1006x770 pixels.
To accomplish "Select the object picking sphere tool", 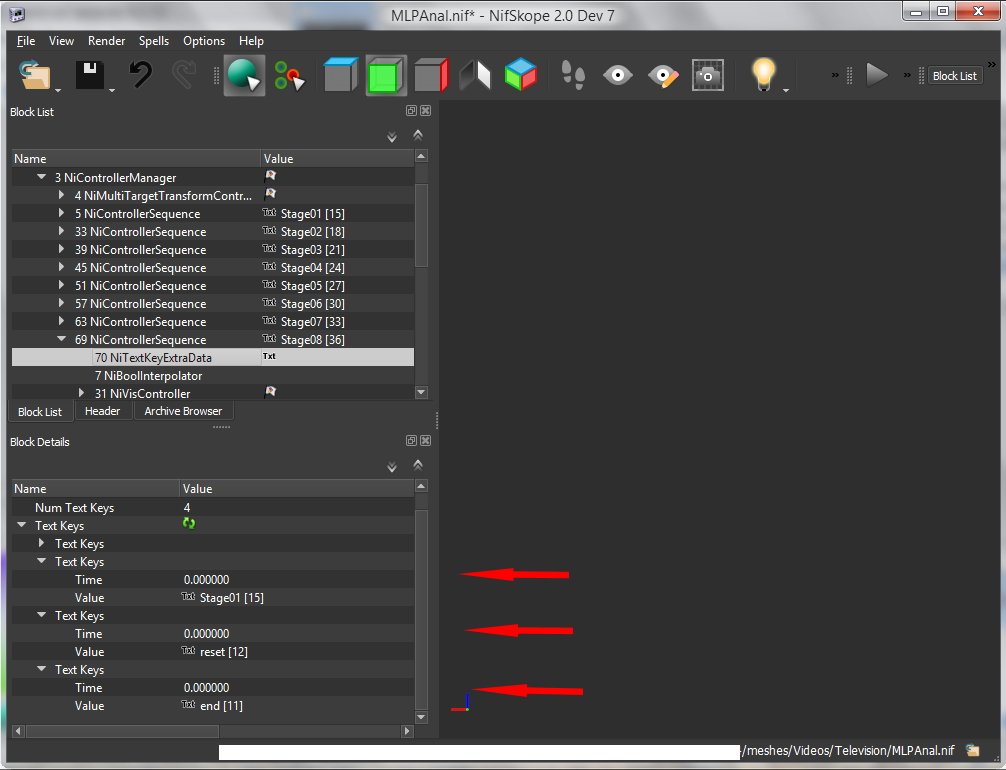I will 243,76.
